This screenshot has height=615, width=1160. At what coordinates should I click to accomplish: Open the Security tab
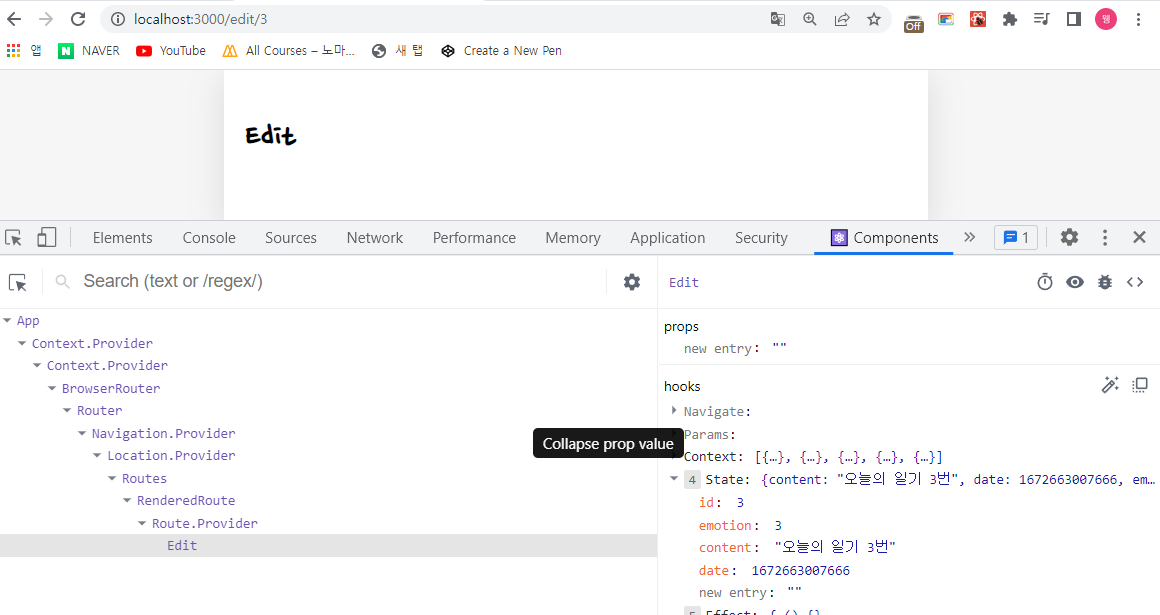[x=761, y=238]
